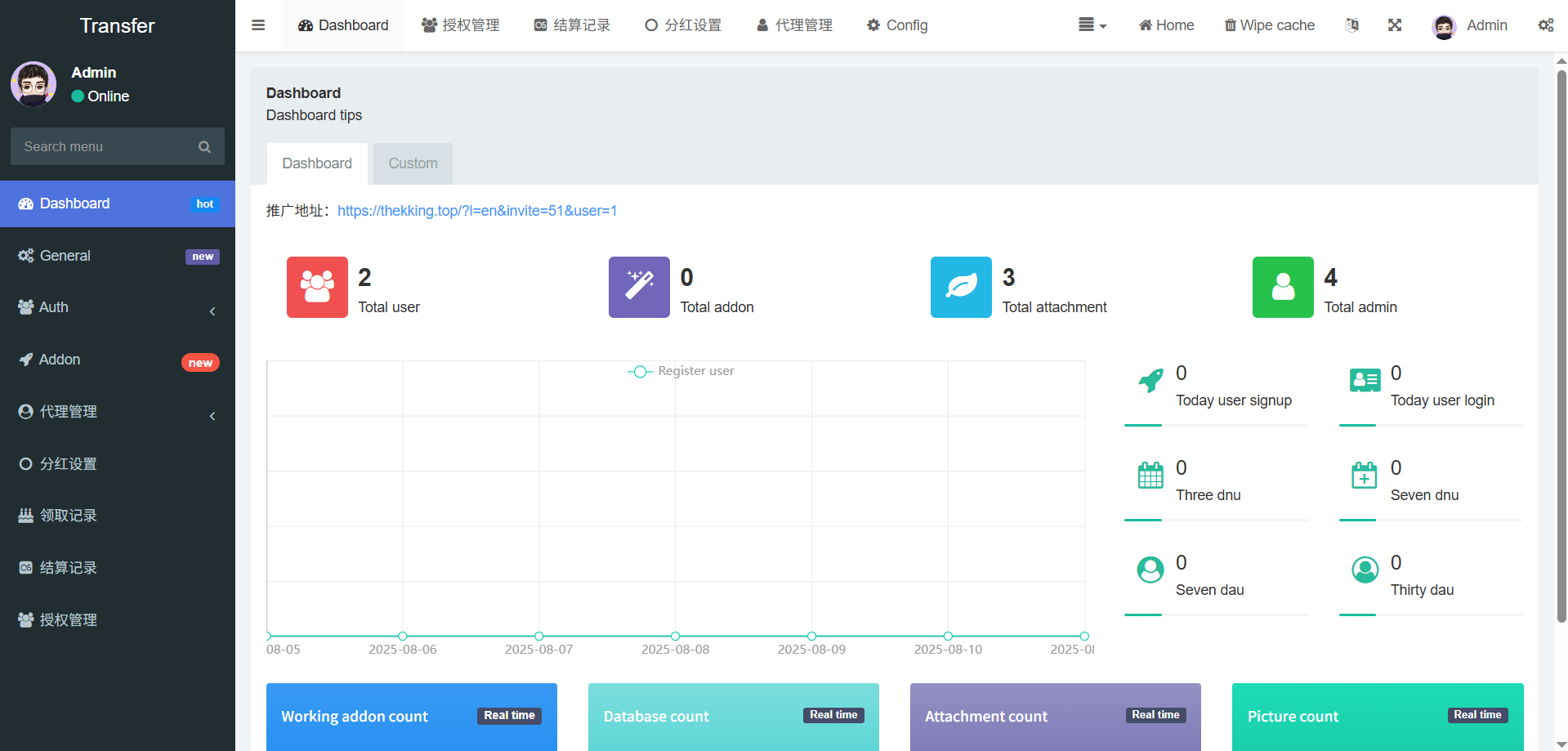The height and width of the screenshot is (751, 1568).
Task: Select the Dashboard panel tab
Action: (x=317, y=163)
